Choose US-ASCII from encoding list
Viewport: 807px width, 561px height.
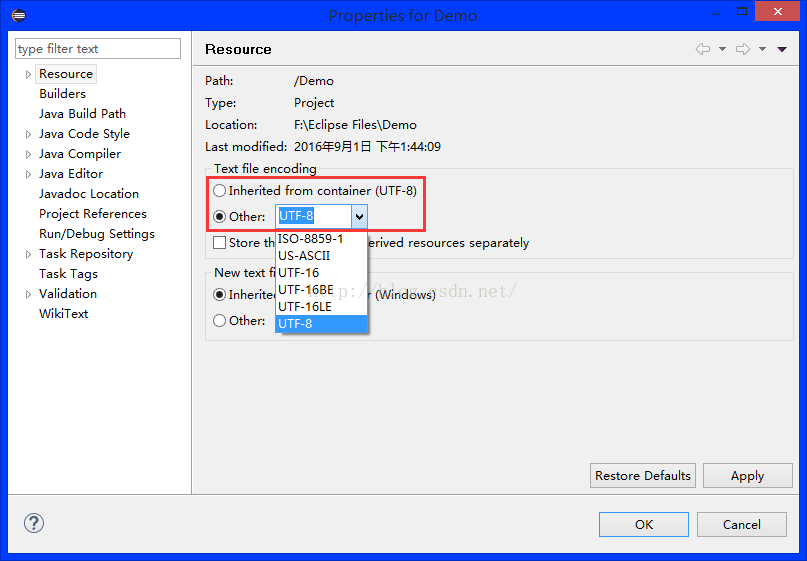point(322,256)
